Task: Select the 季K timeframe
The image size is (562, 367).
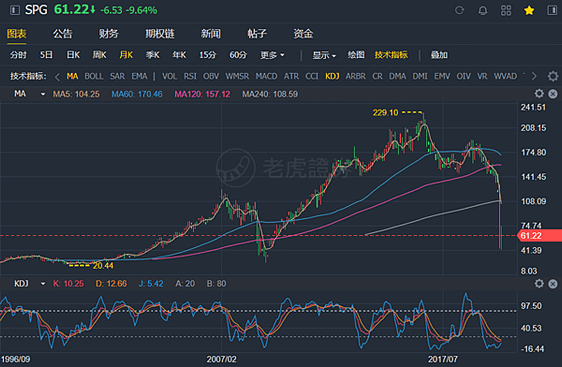Action: click(x=152, y=55)
